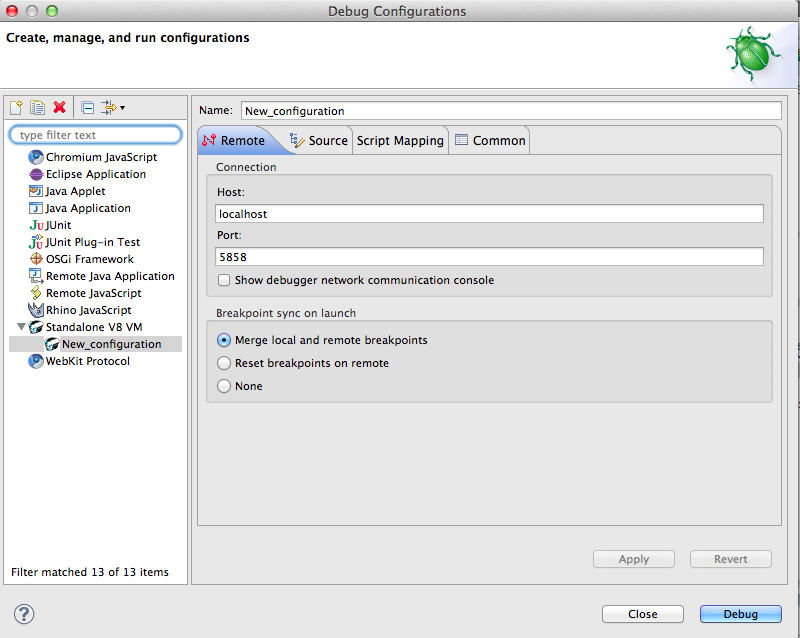Click the Source tab icon
800x638 pixels.
coord(297,140)
